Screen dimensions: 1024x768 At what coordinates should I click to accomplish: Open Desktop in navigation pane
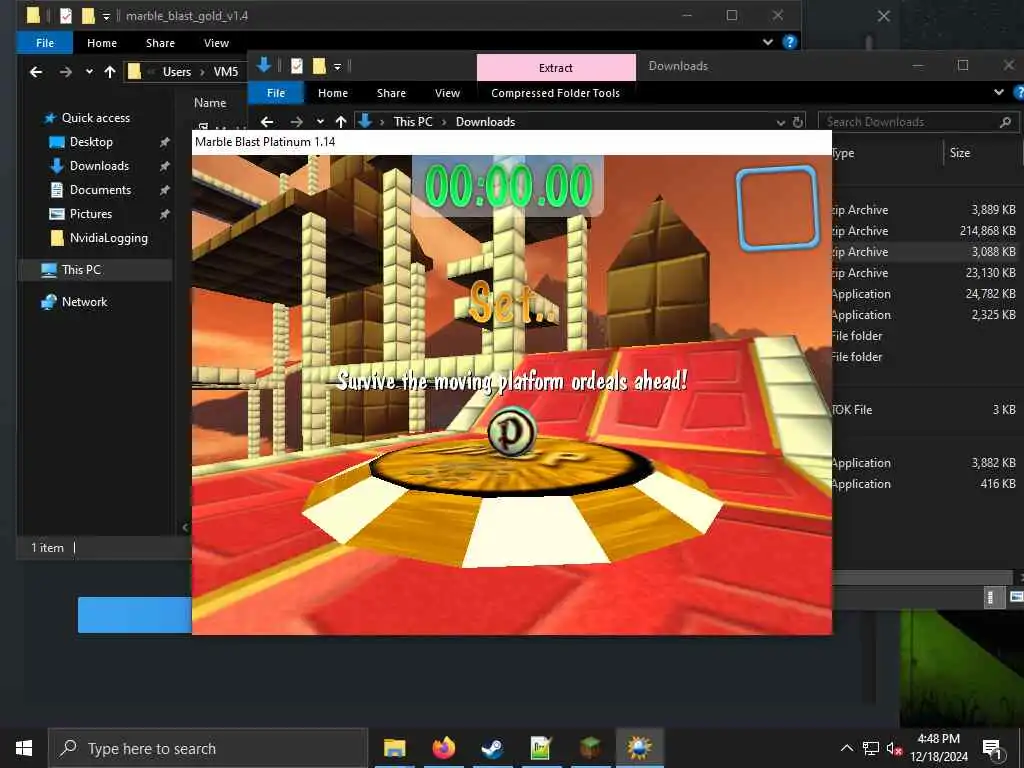pyautogui.click(x=91, y=142)
